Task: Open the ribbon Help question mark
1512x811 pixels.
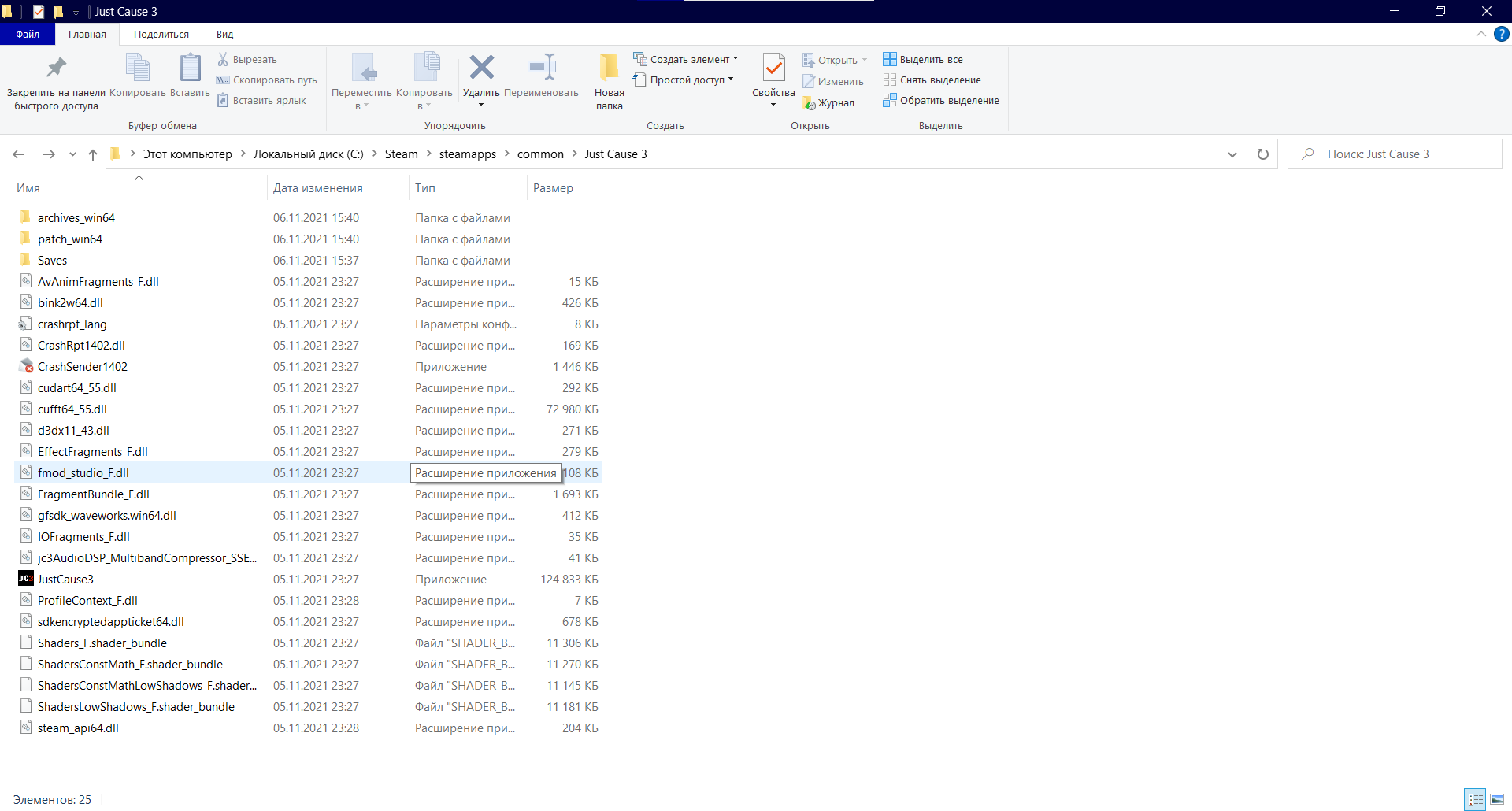Action: pyautogui.click(x=1502, y=34)
